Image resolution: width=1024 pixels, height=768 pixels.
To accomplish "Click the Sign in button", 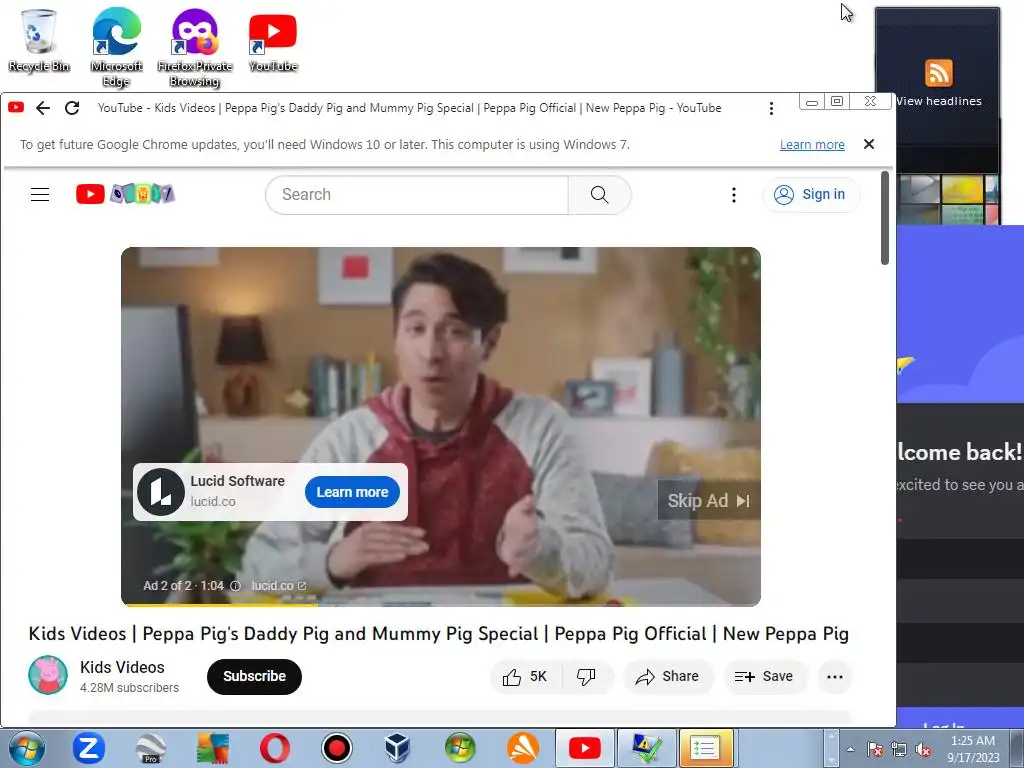I will click(x=810, y=195).
